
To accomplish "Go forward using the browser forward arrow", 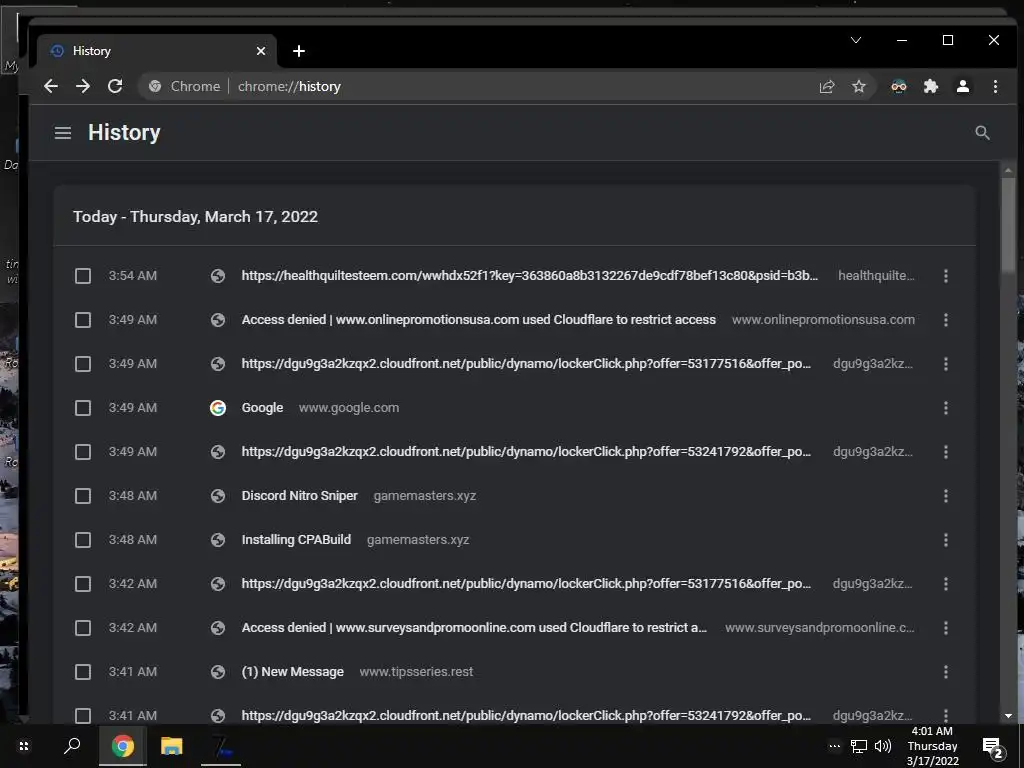I will point(83,86).
